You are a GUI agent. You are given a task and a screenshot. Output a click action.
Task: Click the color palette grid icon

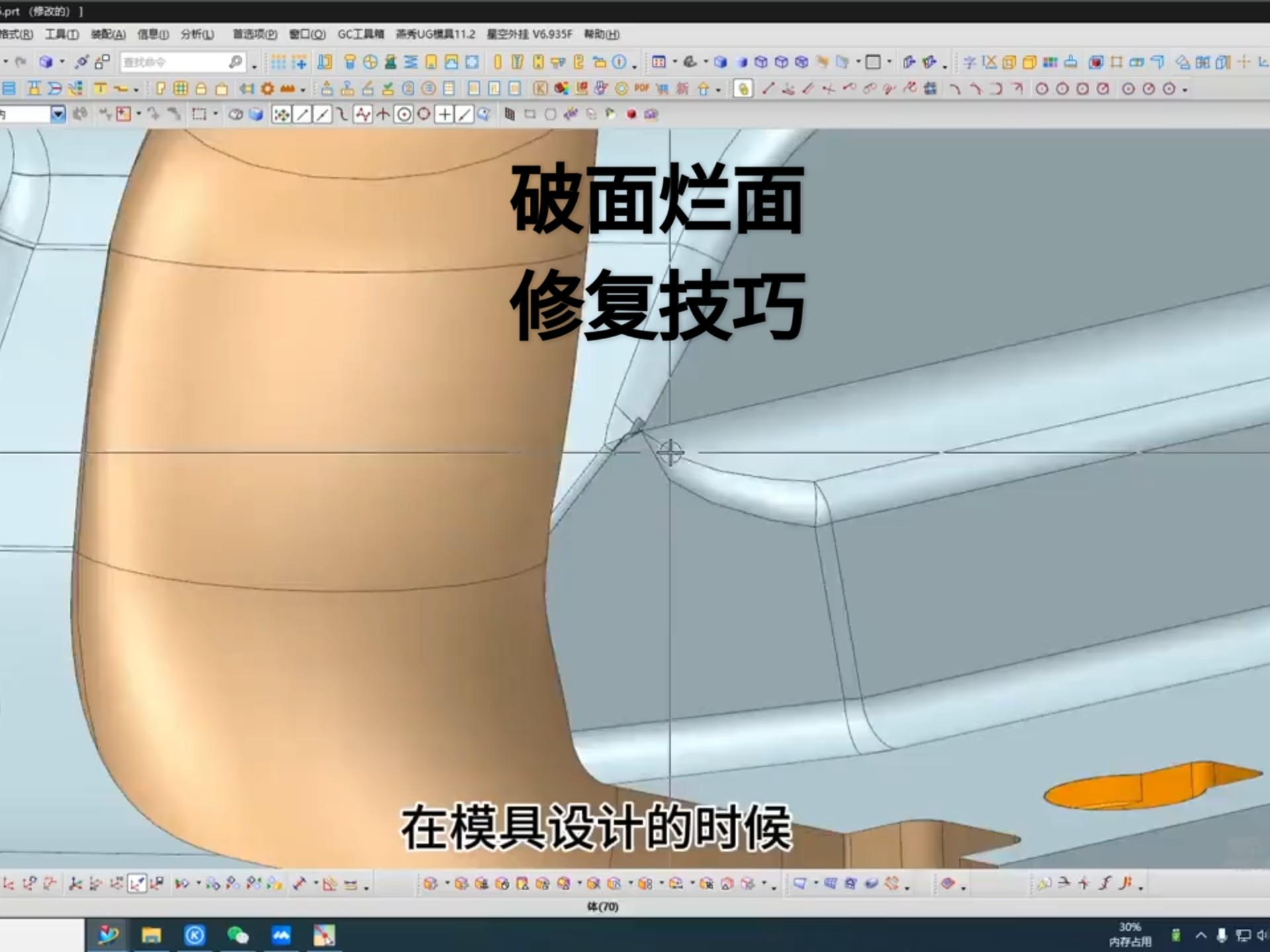coord(1050,62)
